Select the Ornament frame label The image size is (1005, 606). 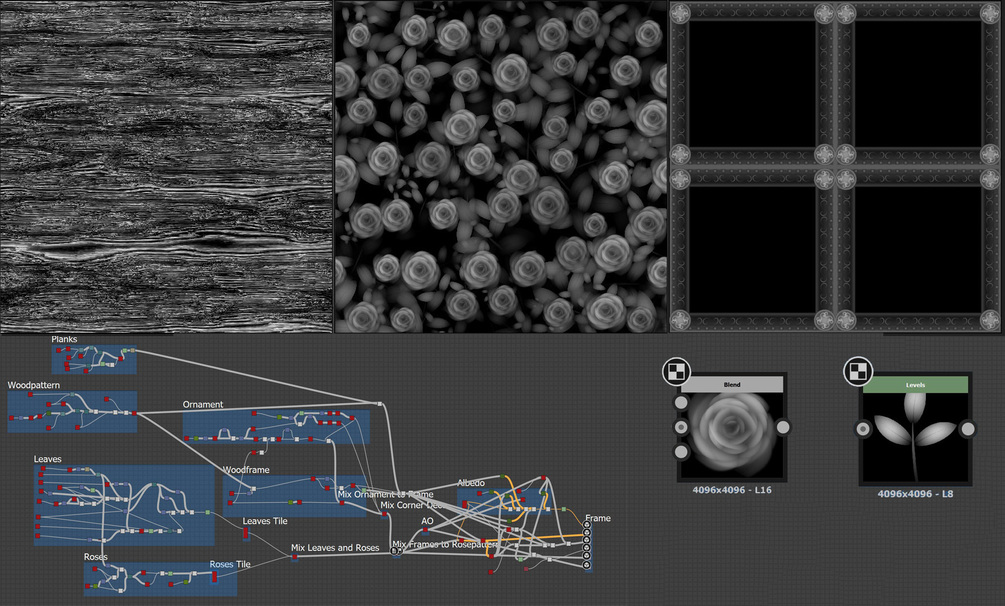(x=203, y=405)
